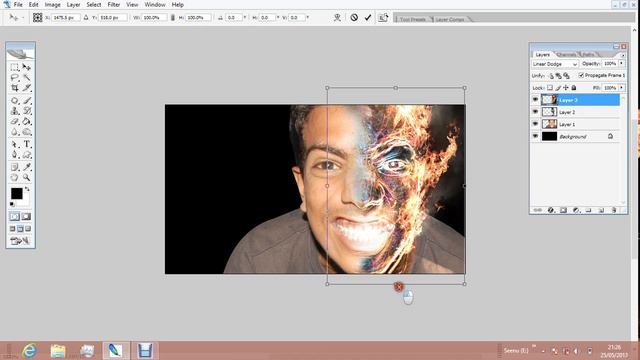
Task: Hide Layer 1 visibility eye
Action: [x=535, y=124]
